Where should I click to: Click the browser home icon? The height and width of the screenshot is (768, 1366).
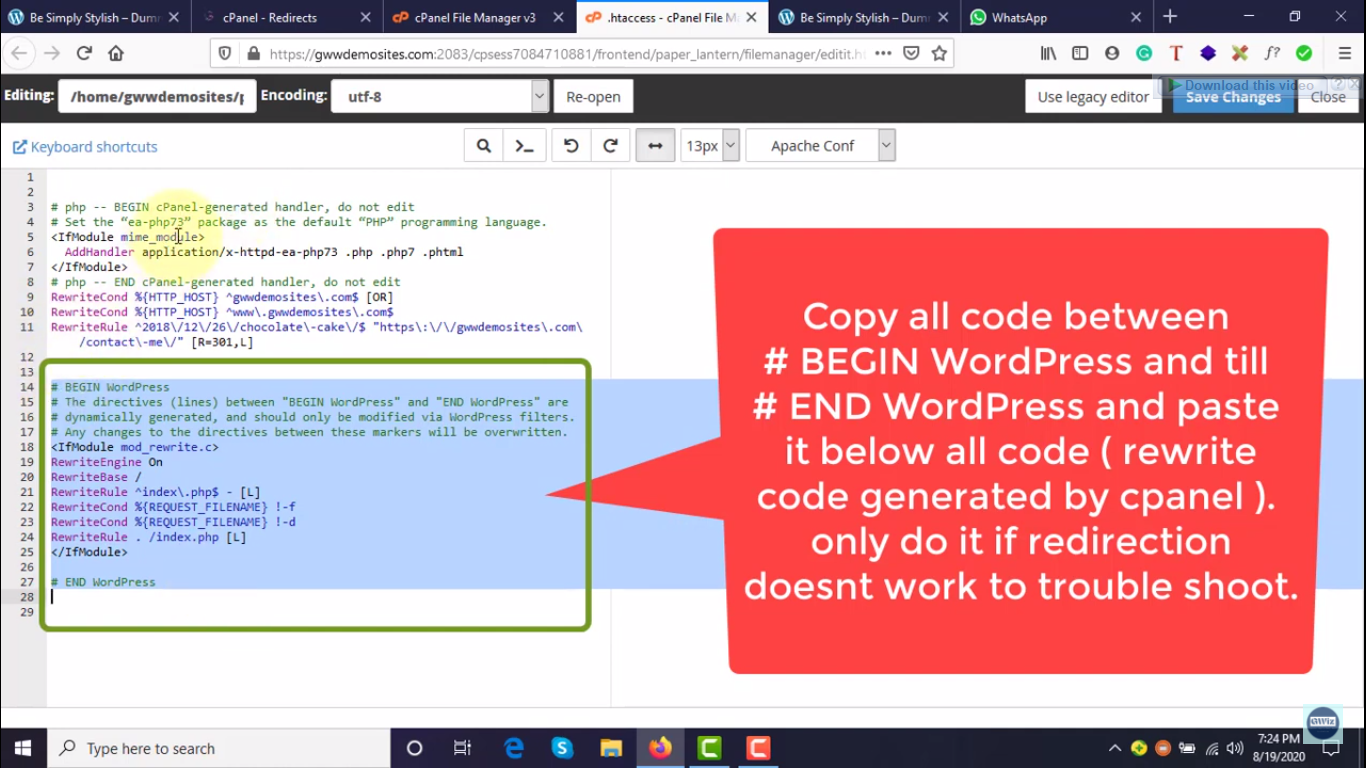[x=116, y=54]
